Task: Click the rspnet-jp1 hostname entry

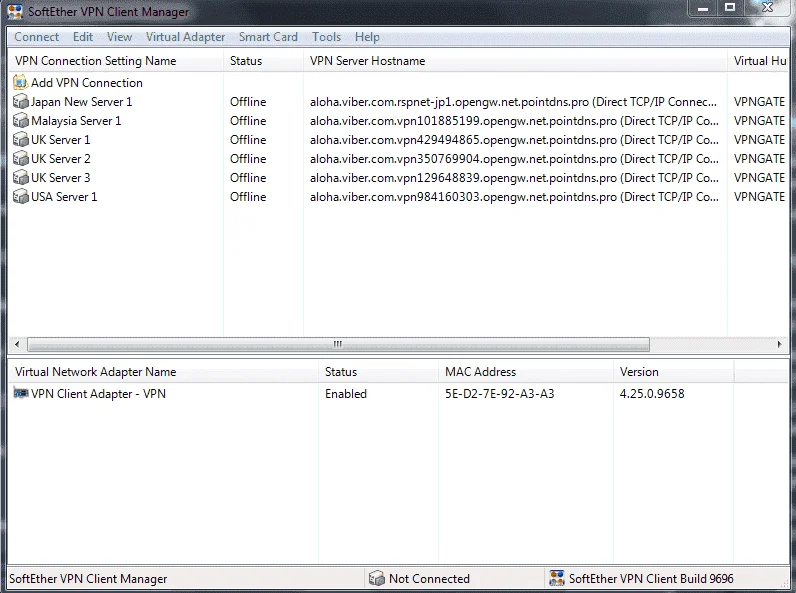Action: pos(514,102)
